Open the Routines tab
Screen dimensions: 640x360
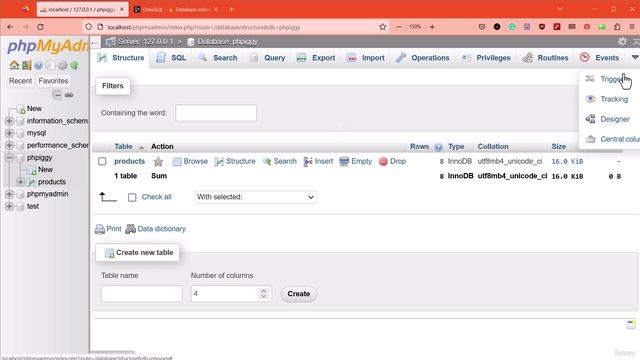[x=546, y=58]
